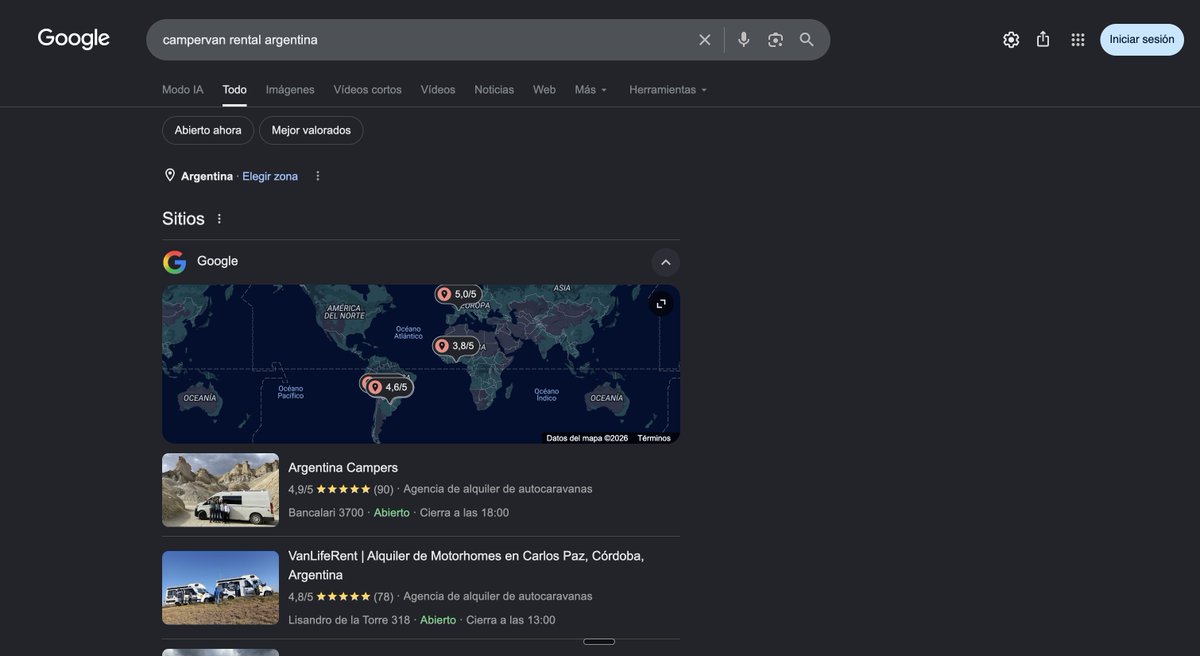Switch to Imágenes tab

[290, 90]
